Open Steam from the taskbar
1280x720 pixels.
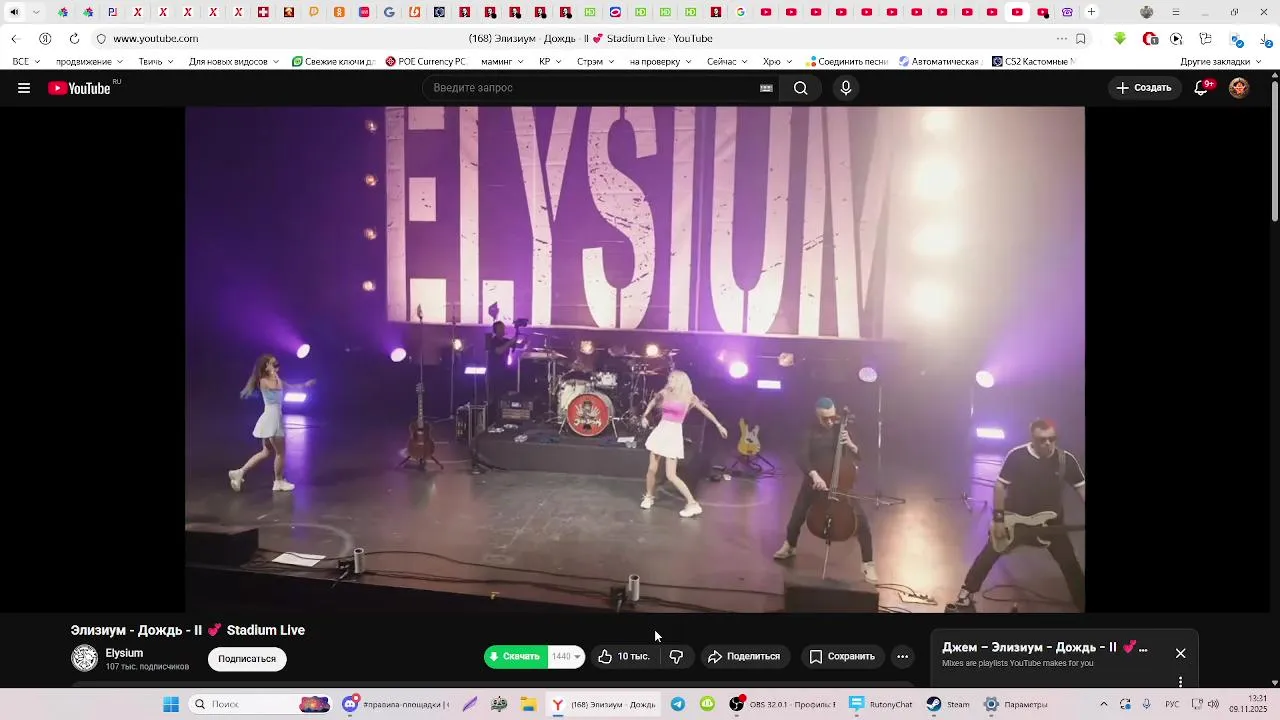948,704
